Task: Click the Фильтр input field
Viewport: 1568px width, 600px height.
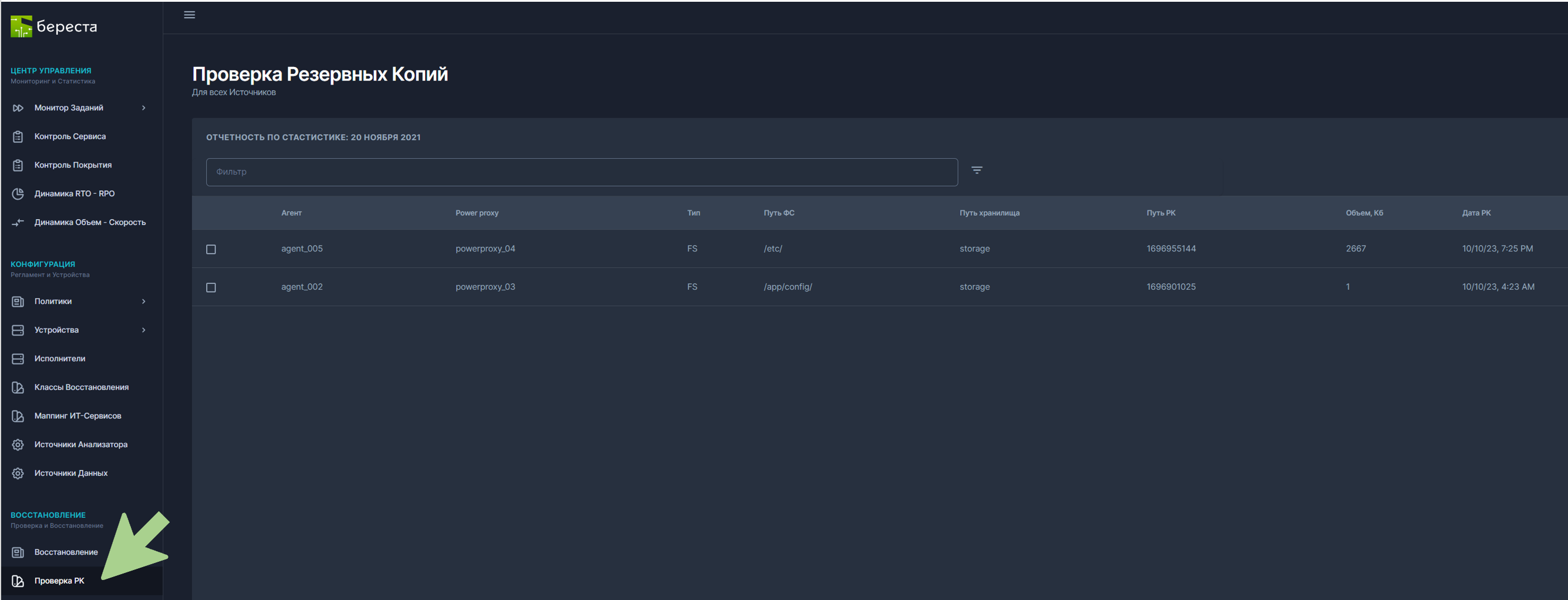Action: pos(581,172)
